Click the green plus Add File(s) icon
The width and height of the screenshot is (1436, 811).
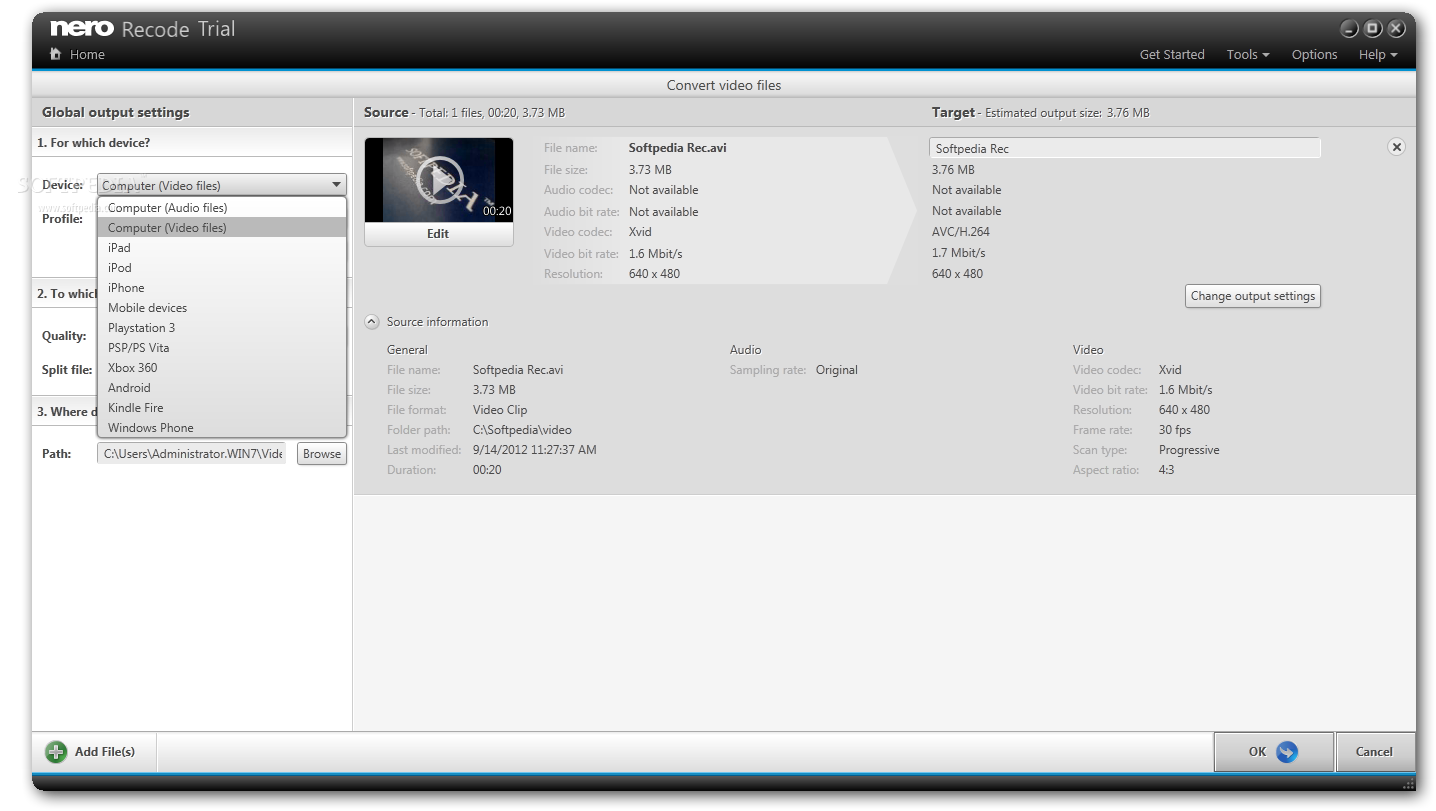tap(56, 752)
